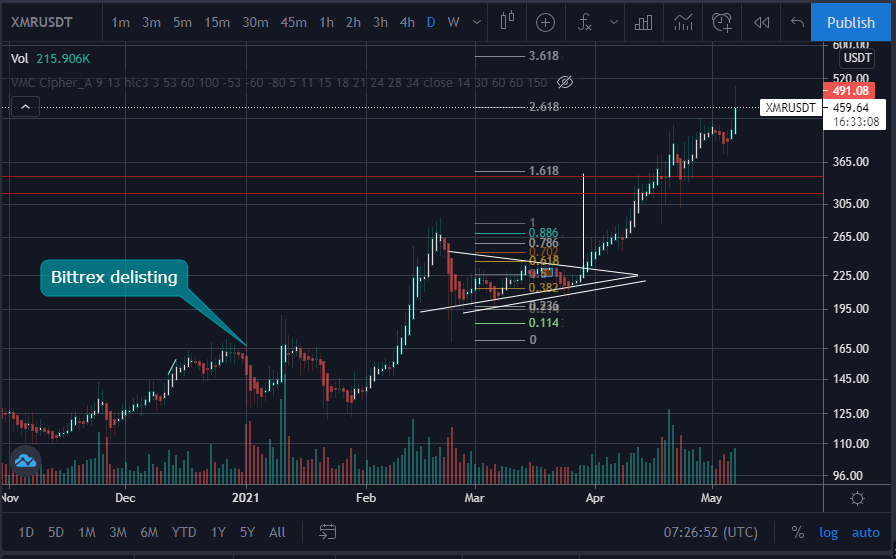This screenshot has width=896, height=559.
Task: Select the 30m timeframe
Action: tap(255, 22)
